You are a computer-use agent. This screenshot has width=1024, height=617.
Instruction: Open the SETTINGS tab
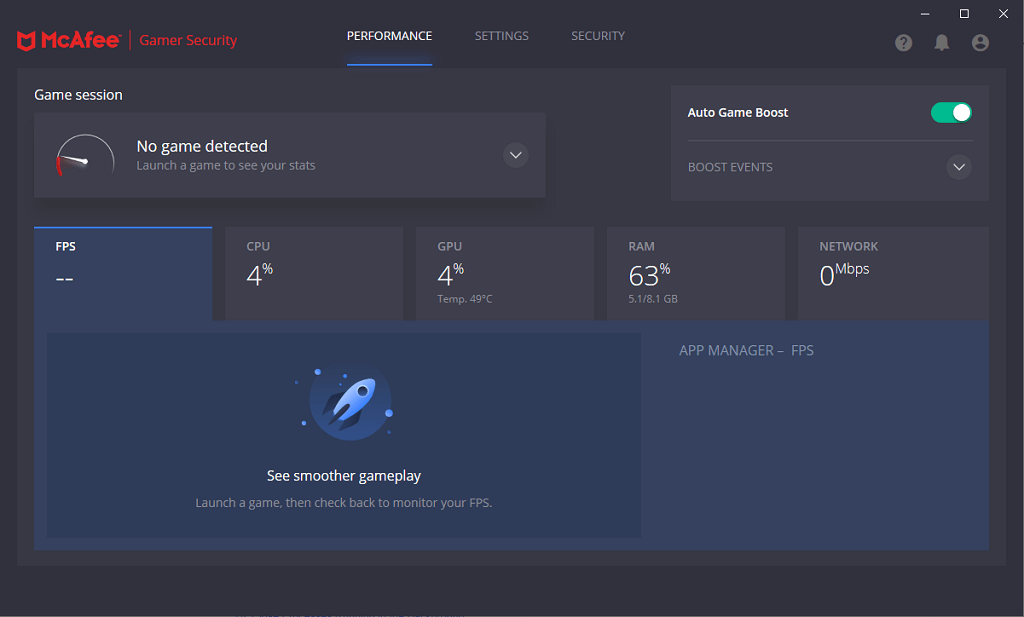pyautogui.click(x=502, y=36)
